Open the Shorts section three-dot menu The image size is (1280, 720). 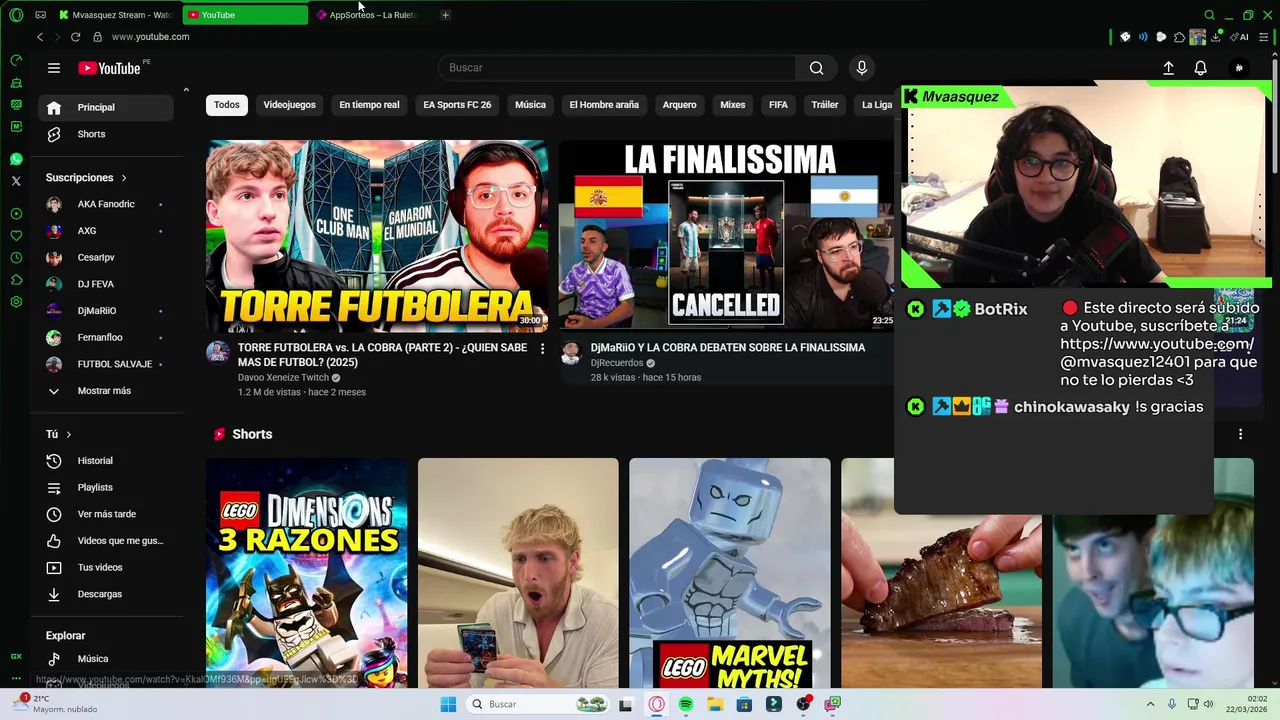[x=1240, y=434]
